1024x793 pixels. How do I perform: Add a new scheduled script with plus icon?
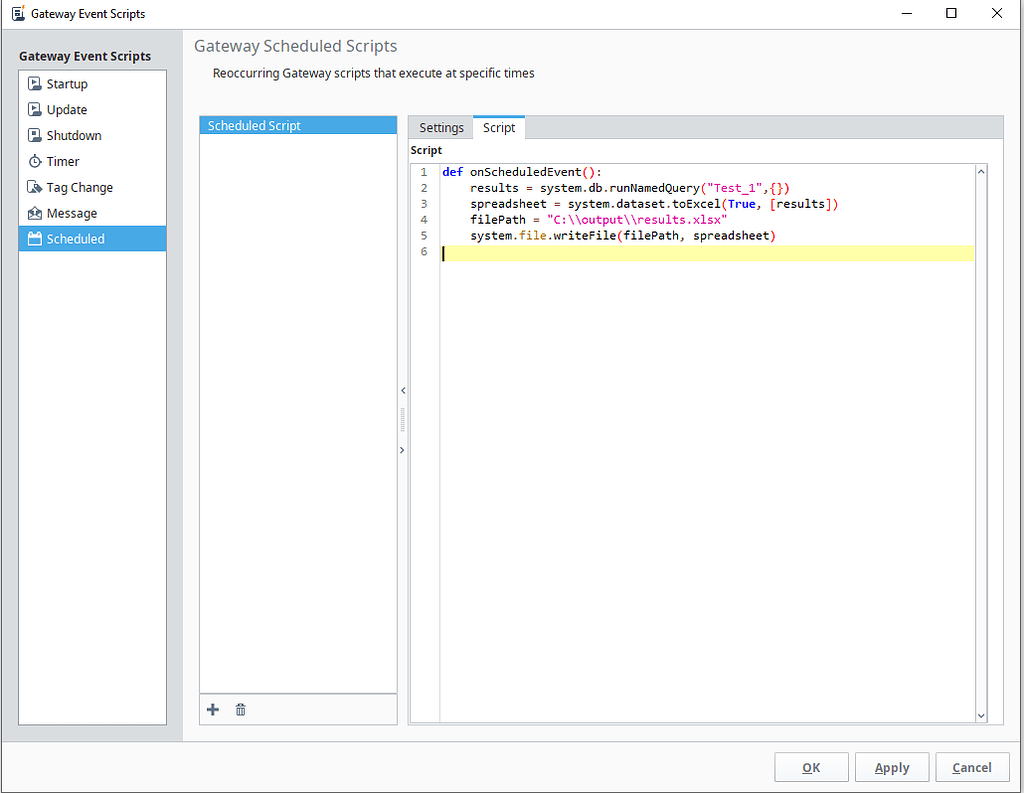(213, 709)
